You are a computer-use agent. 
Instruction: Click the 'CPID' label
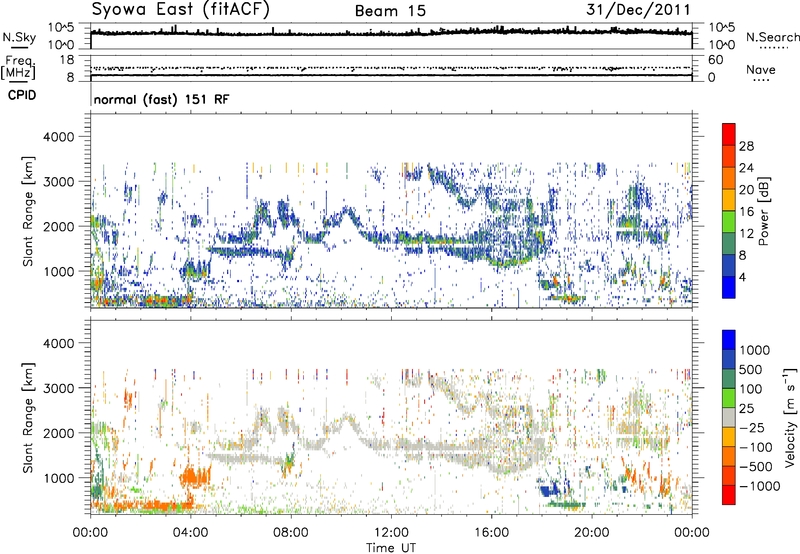point(22,95)
